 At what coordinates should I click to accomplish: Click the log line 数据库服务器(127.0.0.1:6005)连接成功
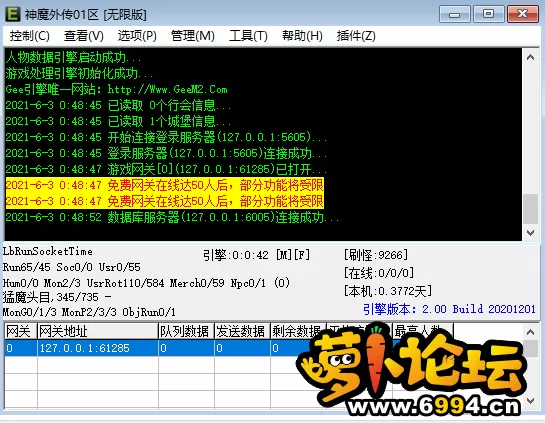pyautogui.click(x=172, y=217)
